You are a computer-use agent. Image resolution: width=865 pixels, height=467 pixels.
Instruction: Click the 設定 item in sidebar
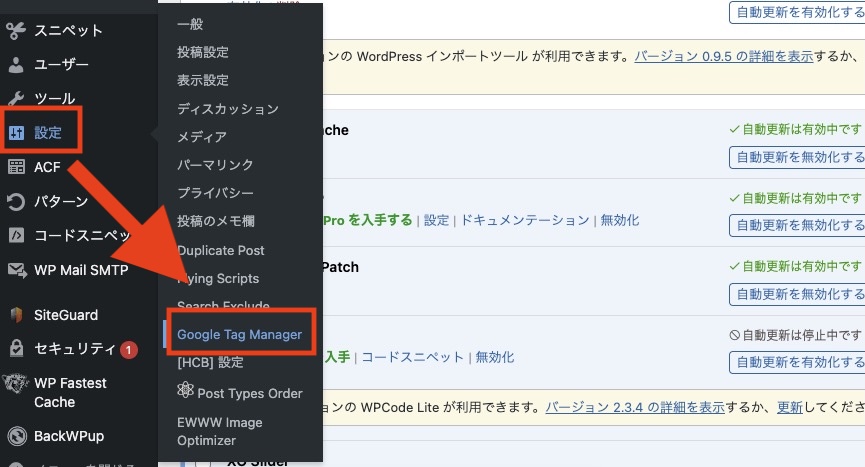[47, 133]
